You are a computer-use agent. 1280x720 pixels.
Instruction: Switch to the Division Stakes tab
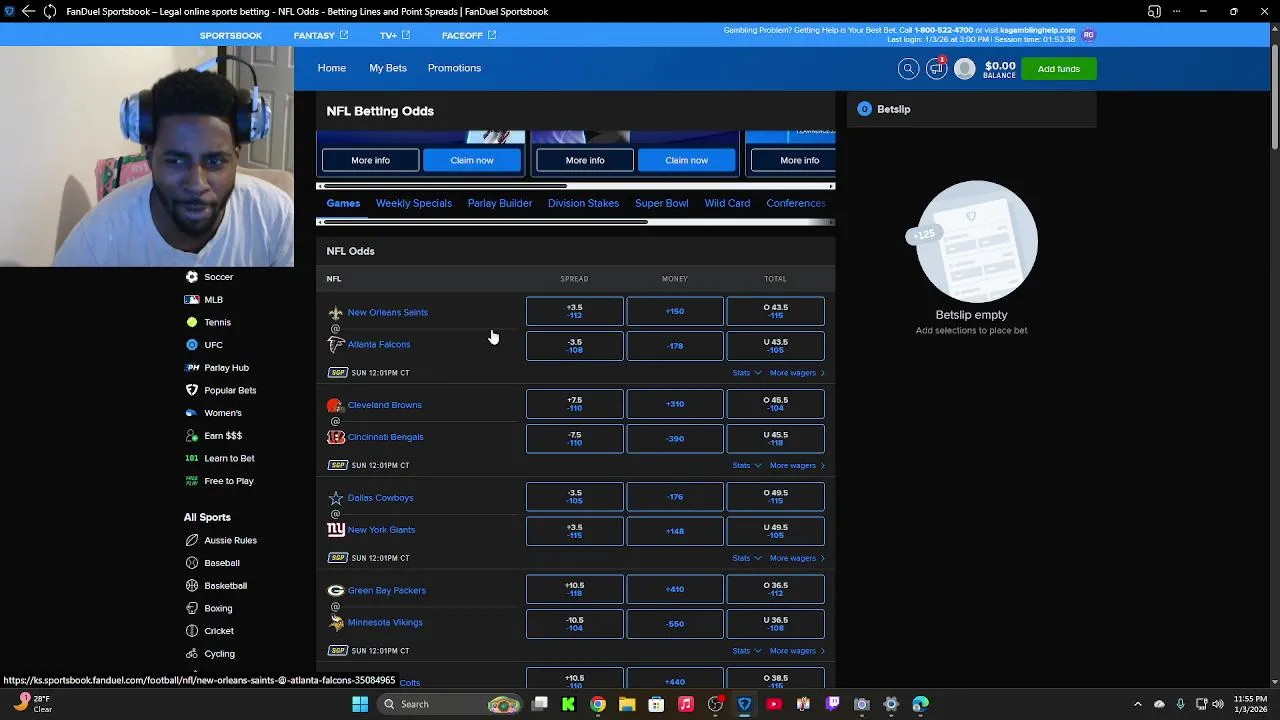coord(583,203)
